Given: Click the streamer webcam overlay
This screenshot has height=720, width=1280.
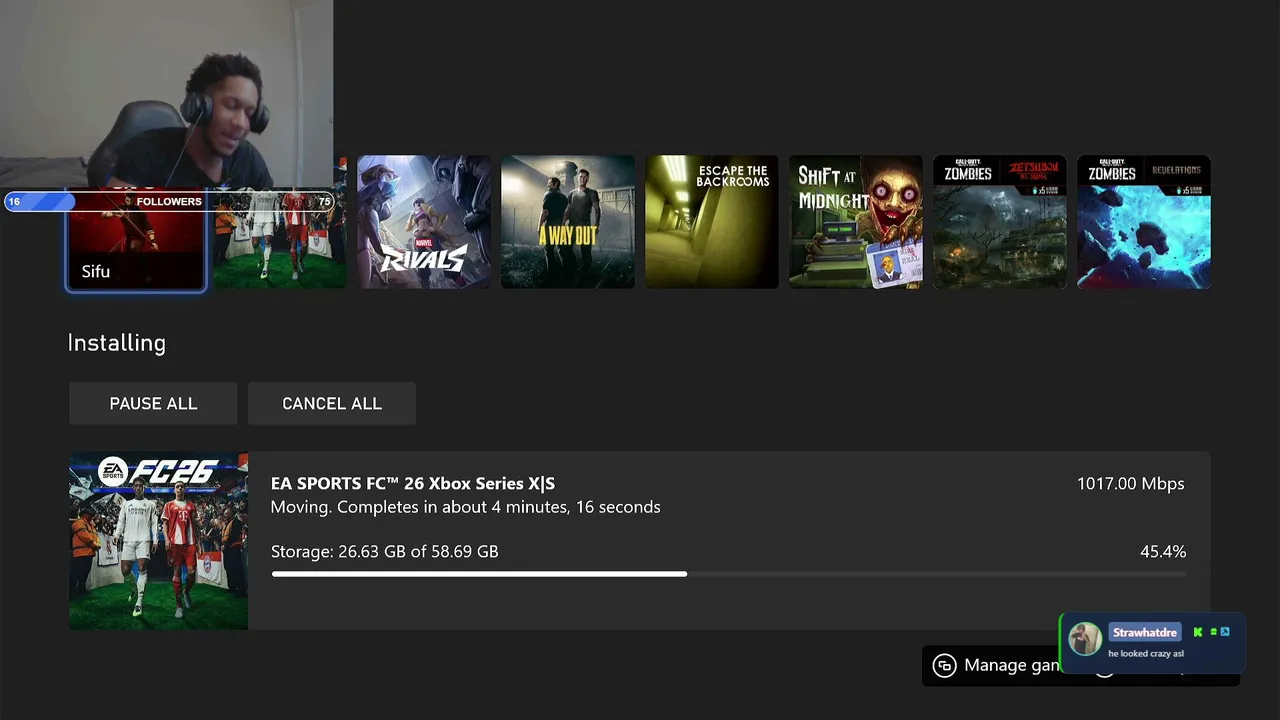Looking at the screenshot, I should (166, 95).
